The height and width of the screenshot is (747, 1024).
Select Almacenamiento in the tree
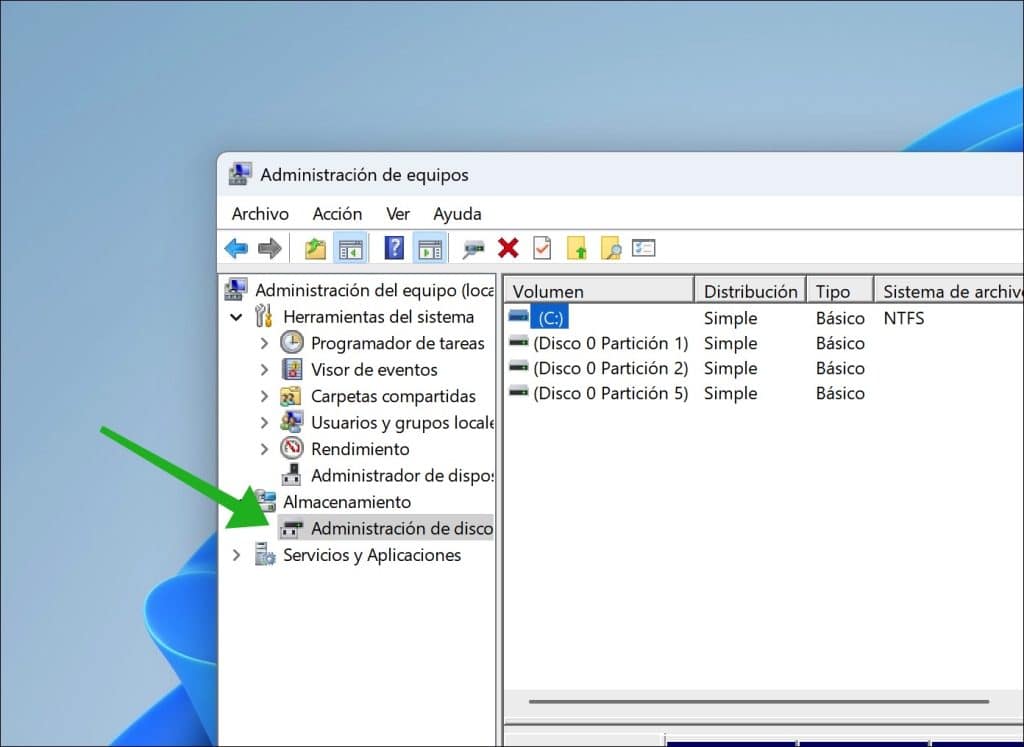[x=347, y=502]
